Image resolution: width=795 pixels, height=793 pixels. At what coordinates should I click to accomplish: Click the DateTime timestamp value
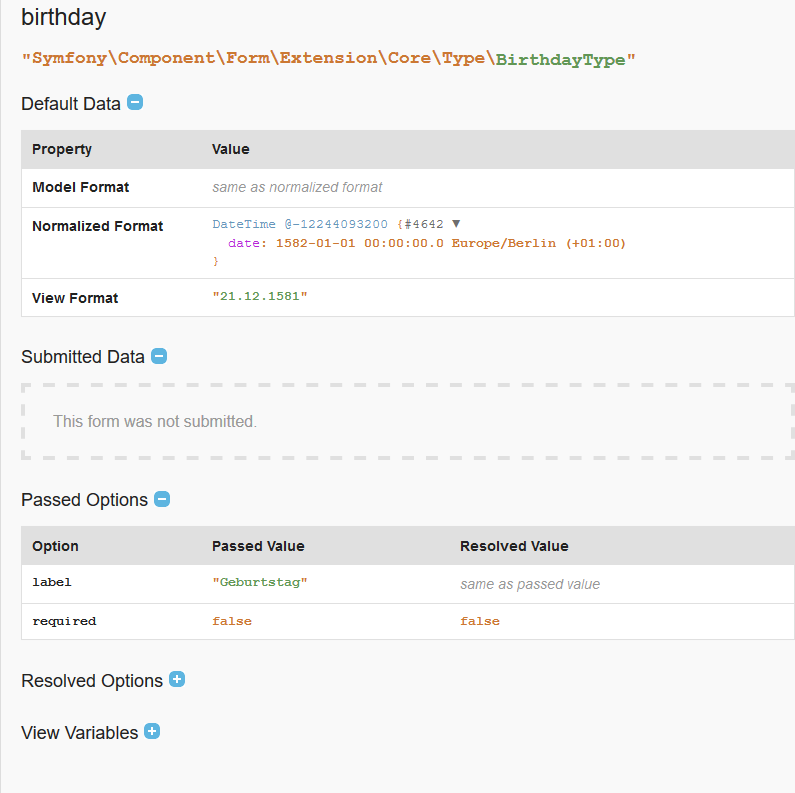336,224
